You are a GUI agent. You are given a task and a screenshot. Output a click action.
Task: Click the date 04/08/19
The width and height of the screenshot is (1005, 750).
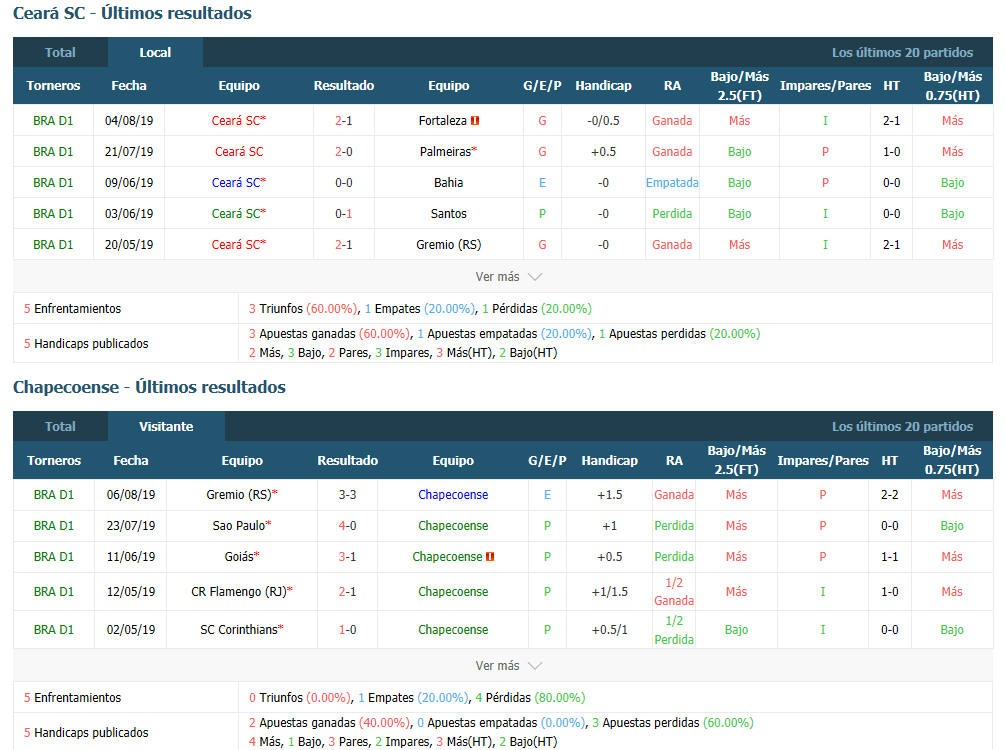129,121
